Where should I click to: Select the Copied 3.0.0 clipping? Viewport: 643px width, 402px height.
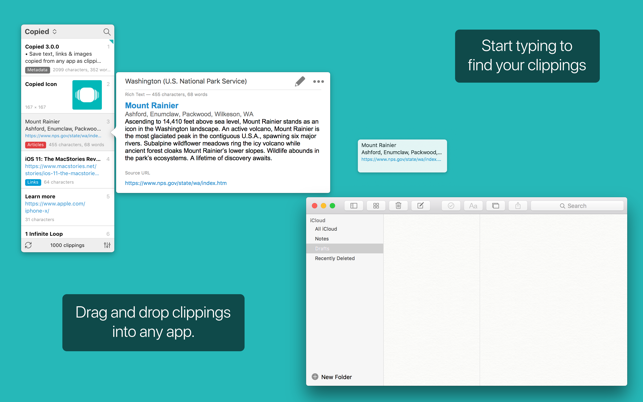[x=68, y=57]
